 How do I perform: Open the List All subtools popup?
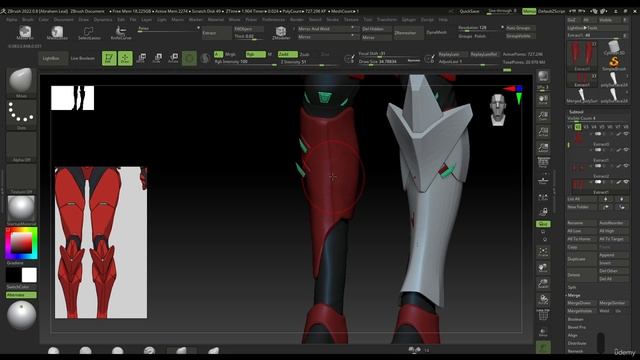point(582,199)
